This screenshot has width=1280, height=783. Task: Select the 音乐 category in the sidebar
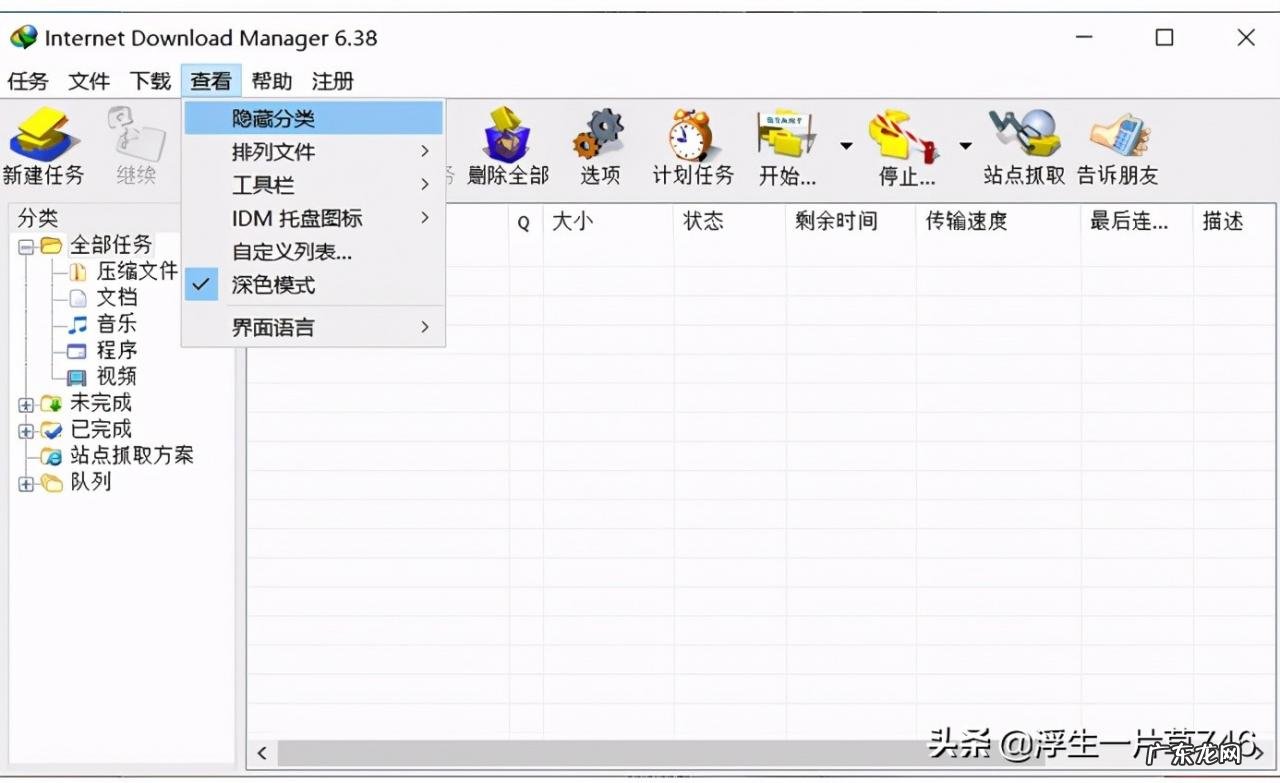point(116,323)
